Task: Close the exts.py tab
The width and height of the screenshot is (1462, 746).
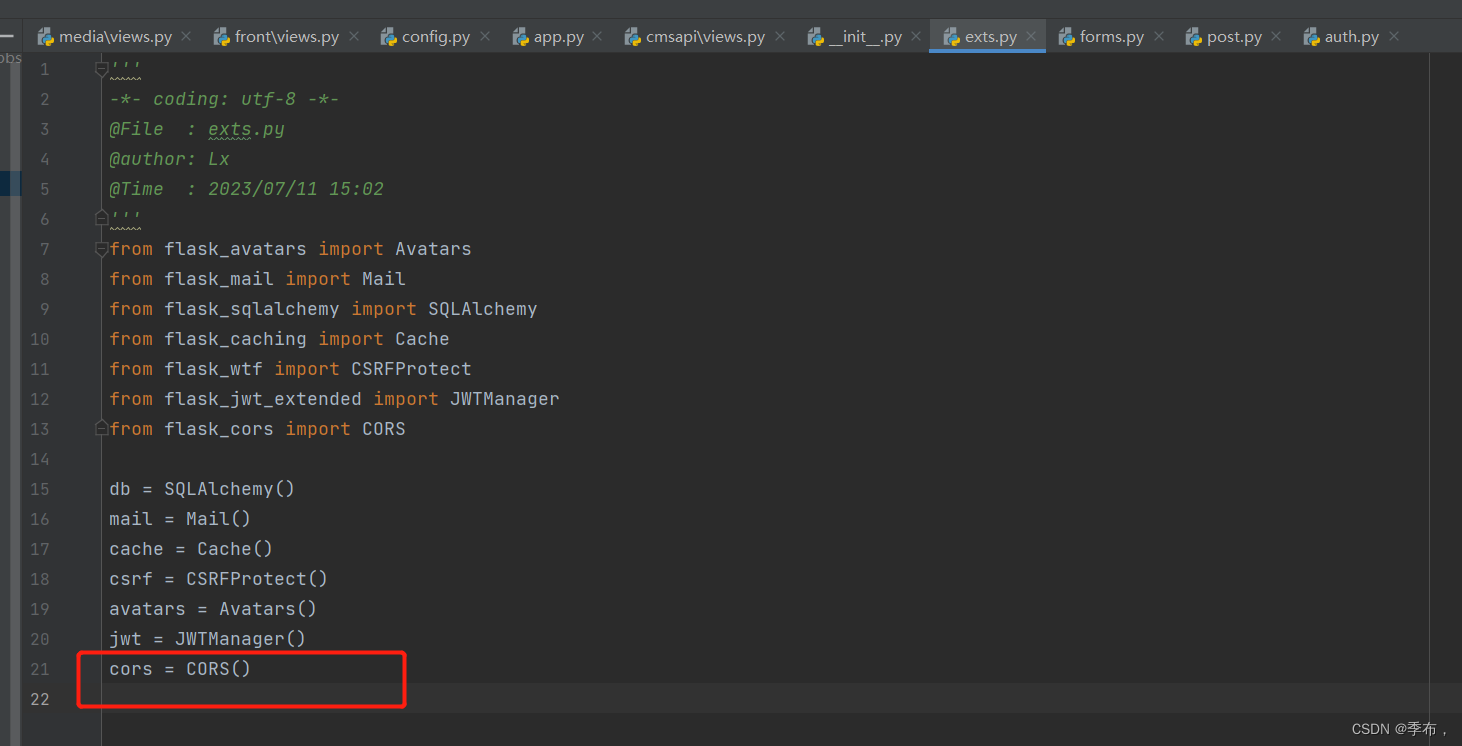Action: [x=1031, y=36]
